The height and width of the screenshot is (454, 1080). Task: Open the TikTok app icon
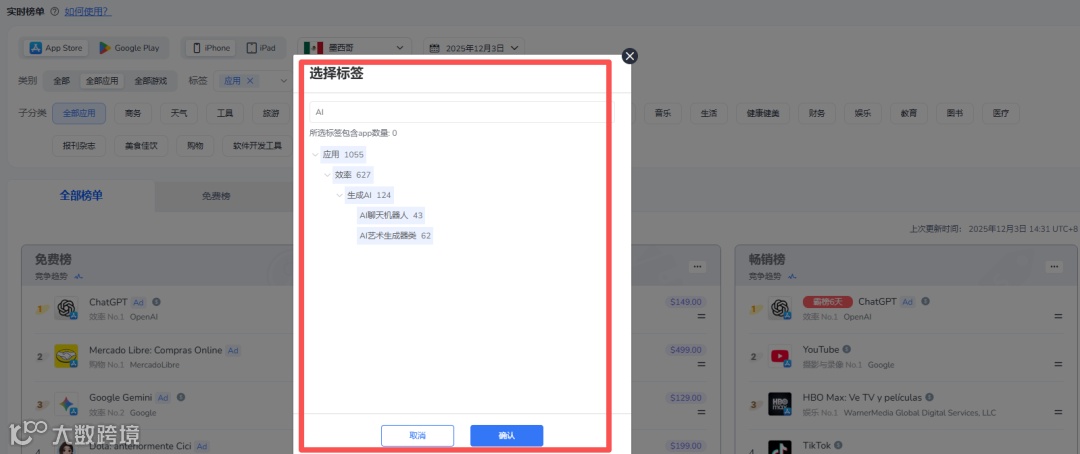[780, 447]
